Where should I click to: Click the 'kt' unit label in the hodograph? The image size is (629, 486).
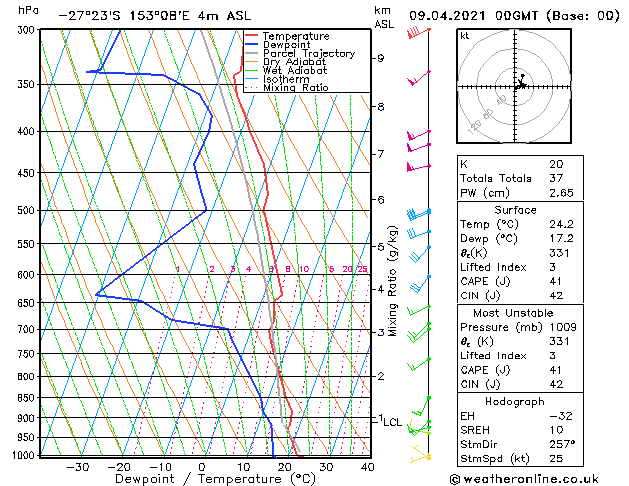click(x=465, y=36)
